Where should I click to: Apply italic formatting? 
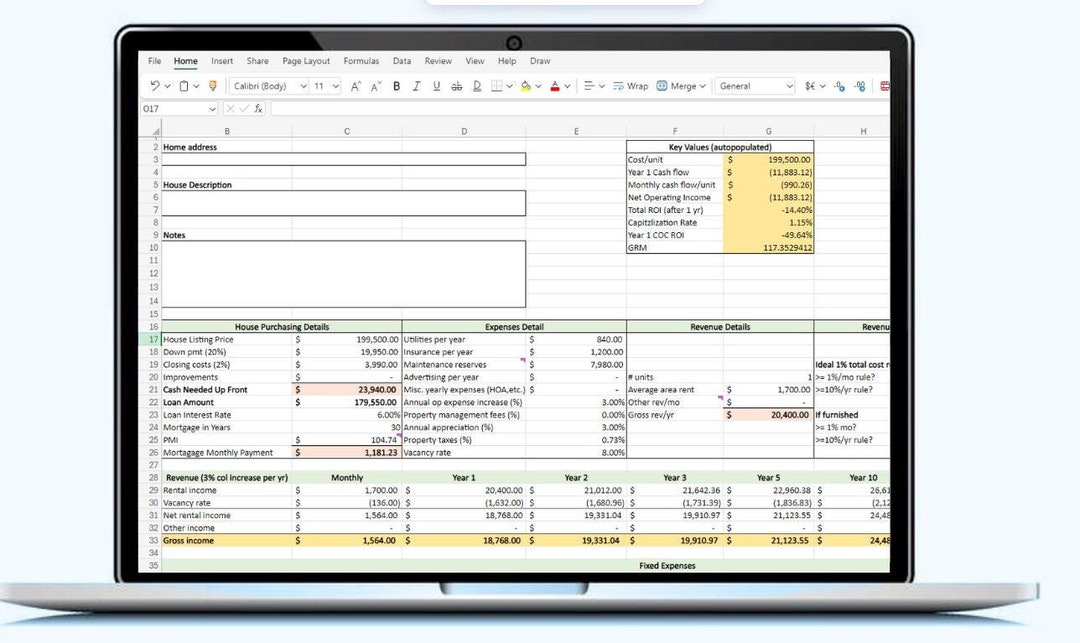pos(415,87)
